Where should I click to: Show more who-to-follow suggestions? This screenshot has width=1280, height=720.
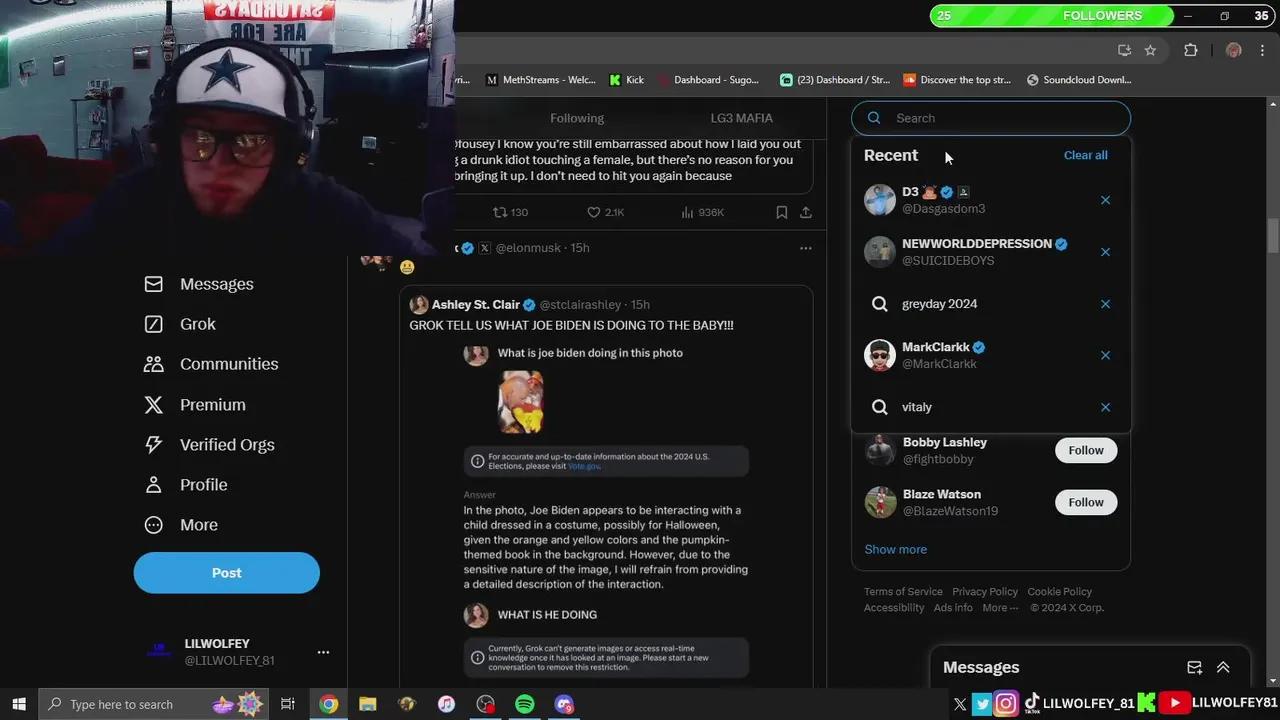(895, 549)
